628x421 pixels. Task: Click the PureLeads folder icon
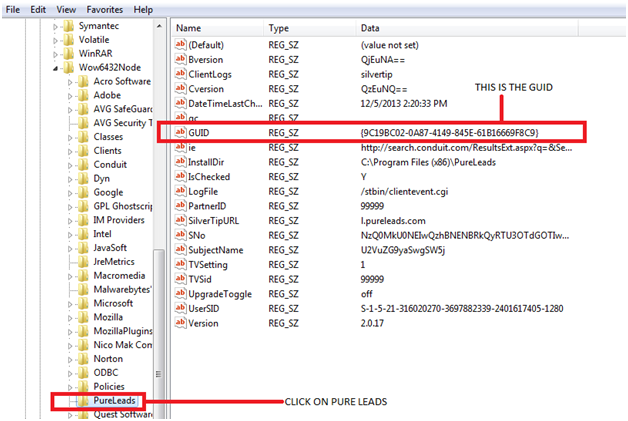click(69, 401)
